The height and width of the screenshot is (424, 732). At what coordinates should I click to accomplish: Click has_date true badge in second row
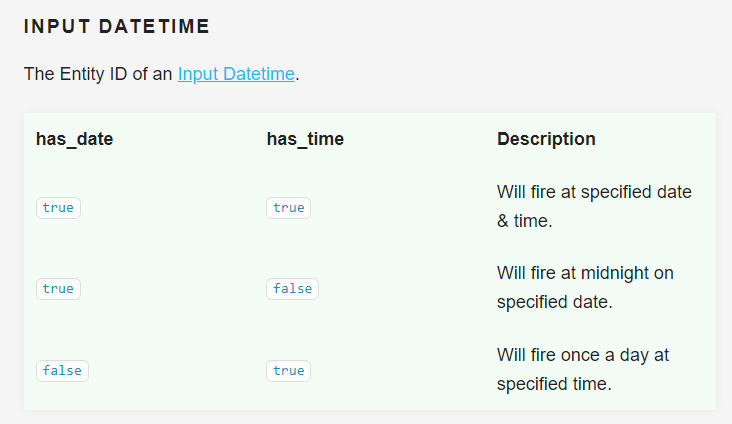click(58, 289)
